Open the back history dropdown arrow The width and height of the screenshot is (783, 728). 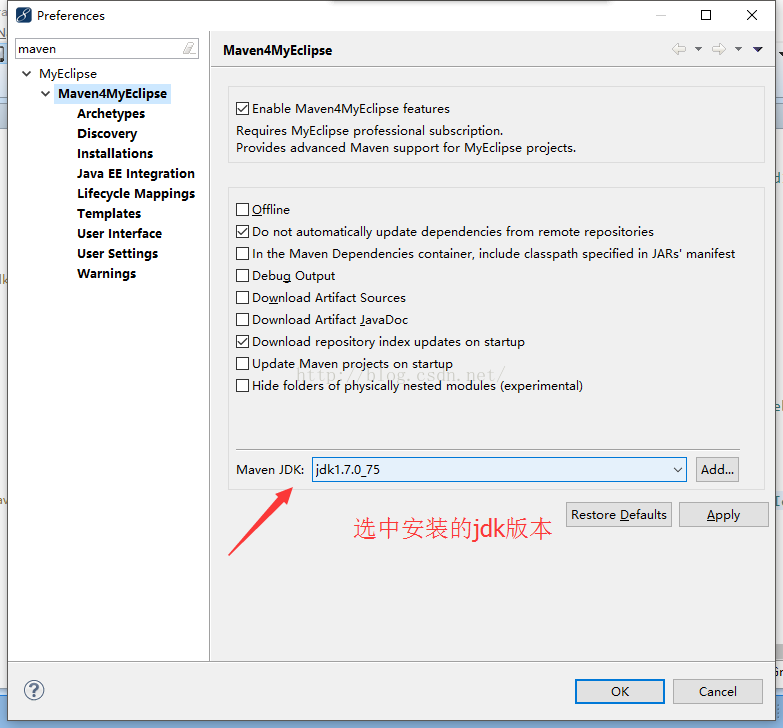point(698,49)
